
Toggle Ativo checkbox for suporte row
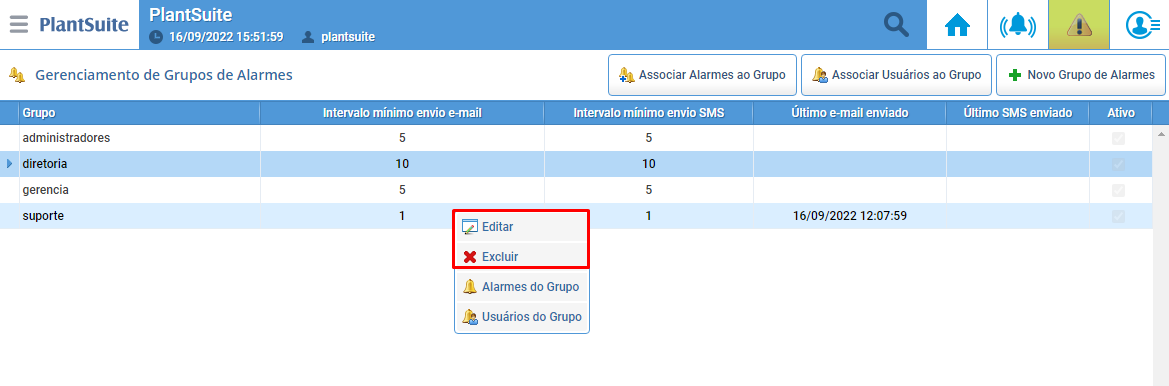(1118, 216)
